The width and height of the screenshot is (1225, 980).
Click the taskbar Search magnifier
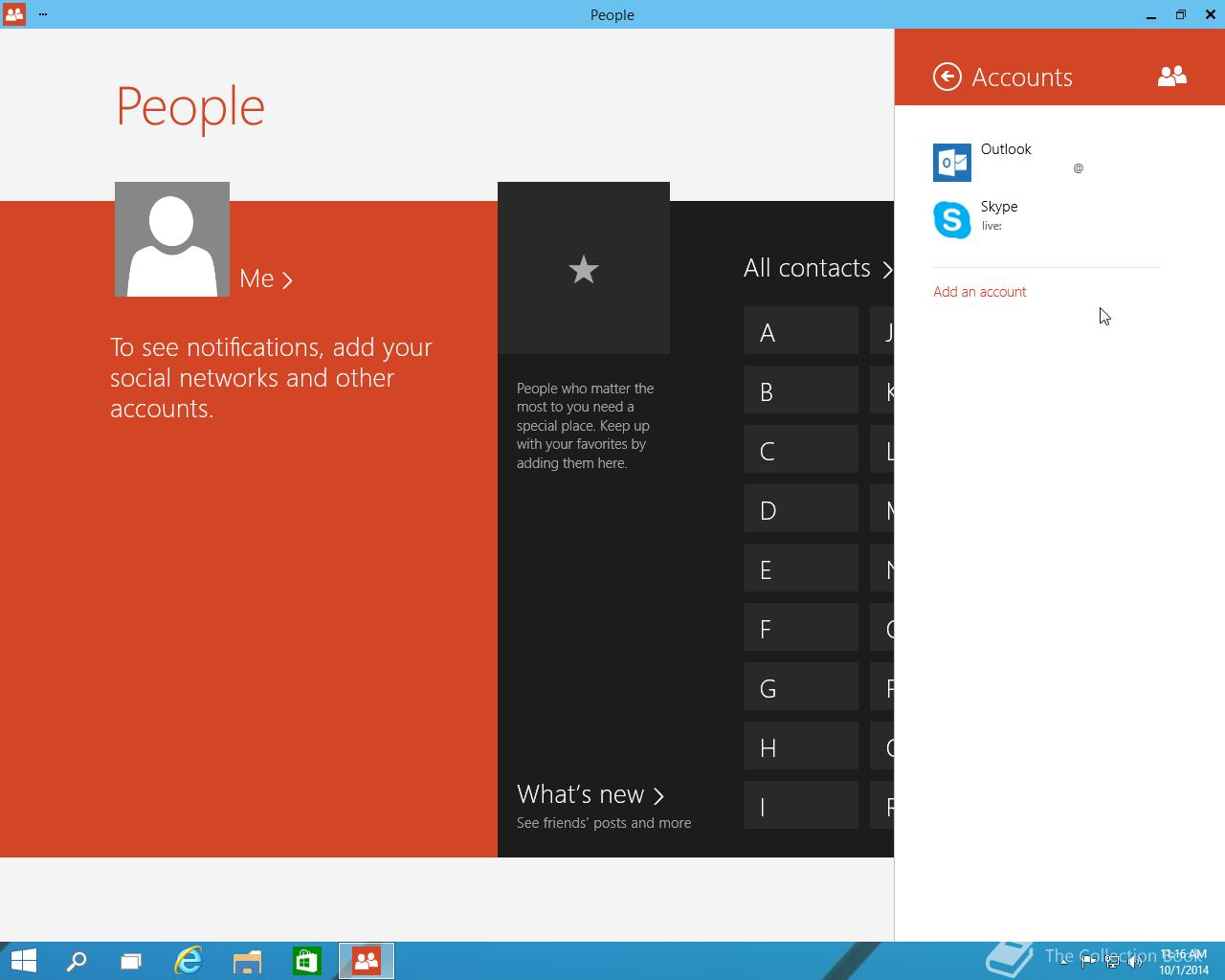coord(76,961)
